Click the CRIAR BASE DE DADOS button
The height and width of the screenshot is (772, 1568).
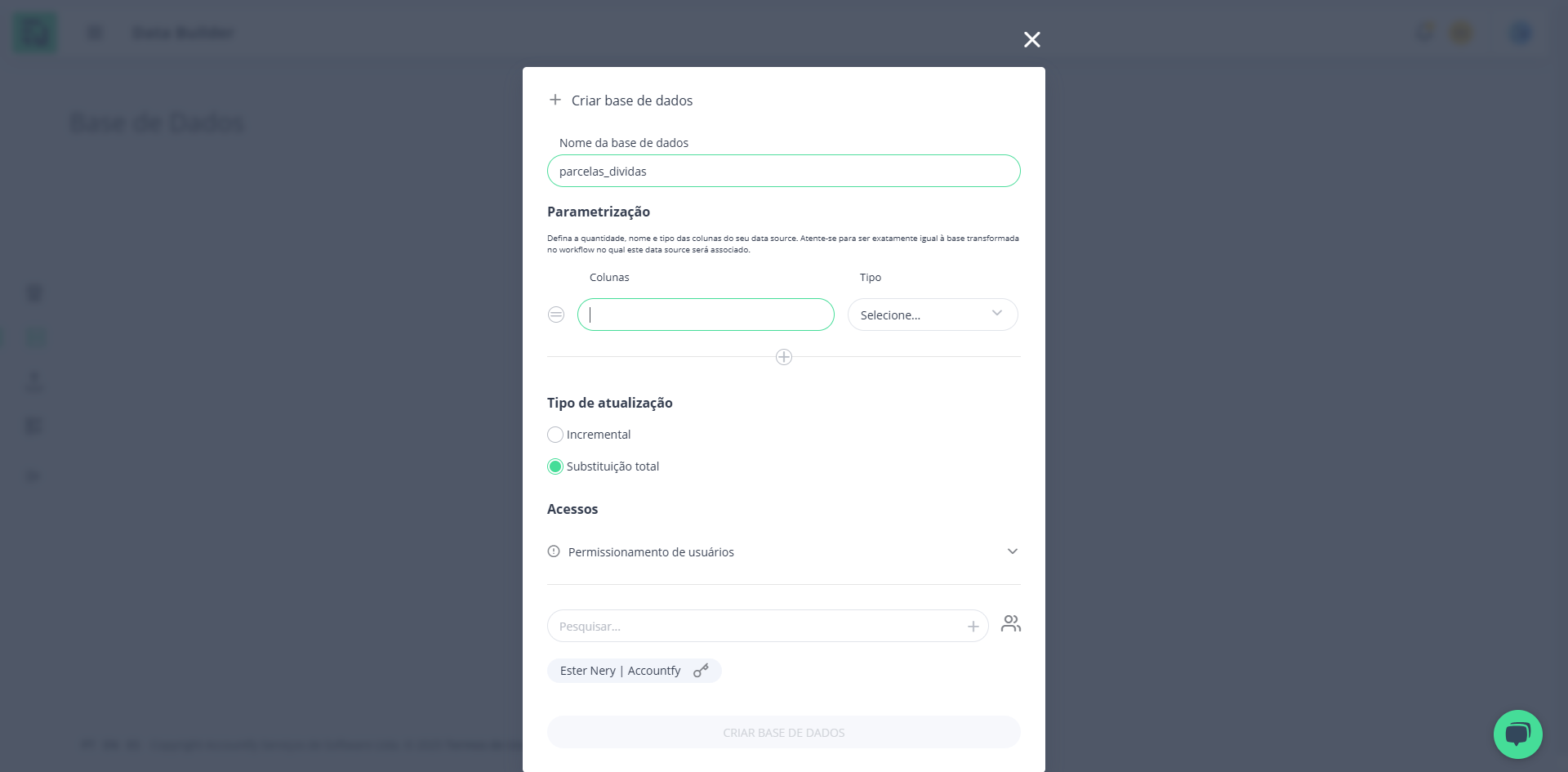784,732
